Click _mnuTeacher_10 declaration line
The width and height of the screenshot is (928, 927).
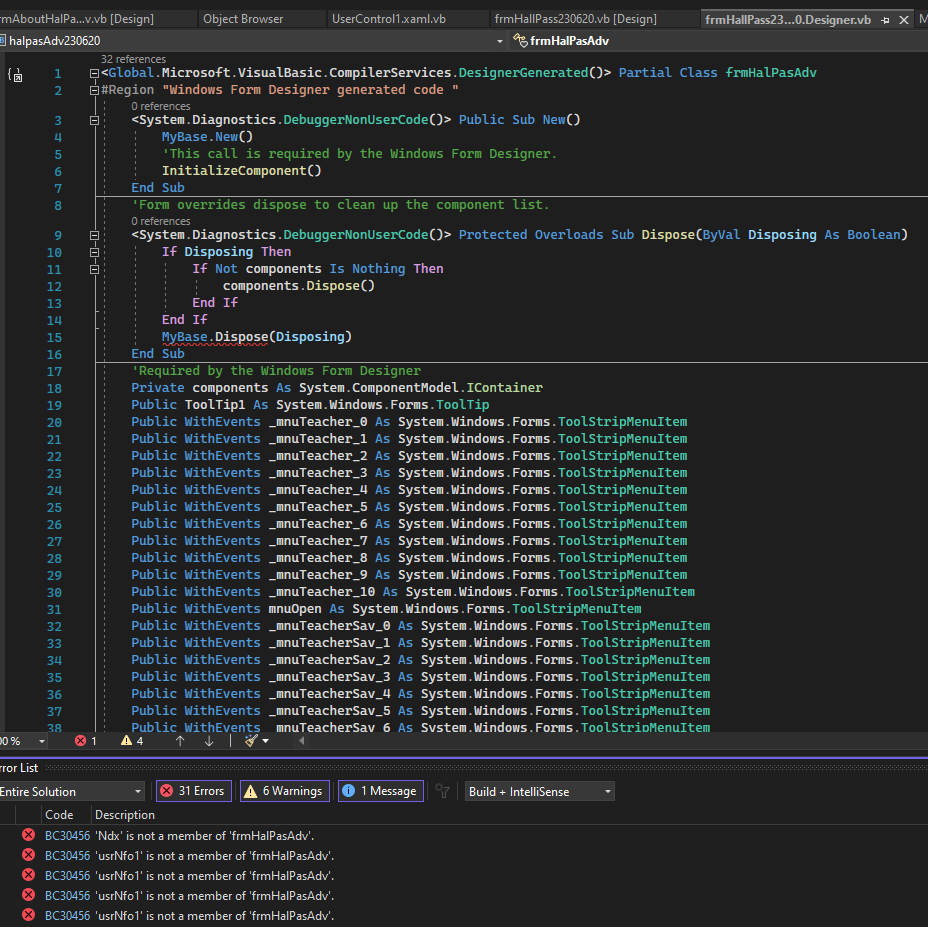(413, 591)
